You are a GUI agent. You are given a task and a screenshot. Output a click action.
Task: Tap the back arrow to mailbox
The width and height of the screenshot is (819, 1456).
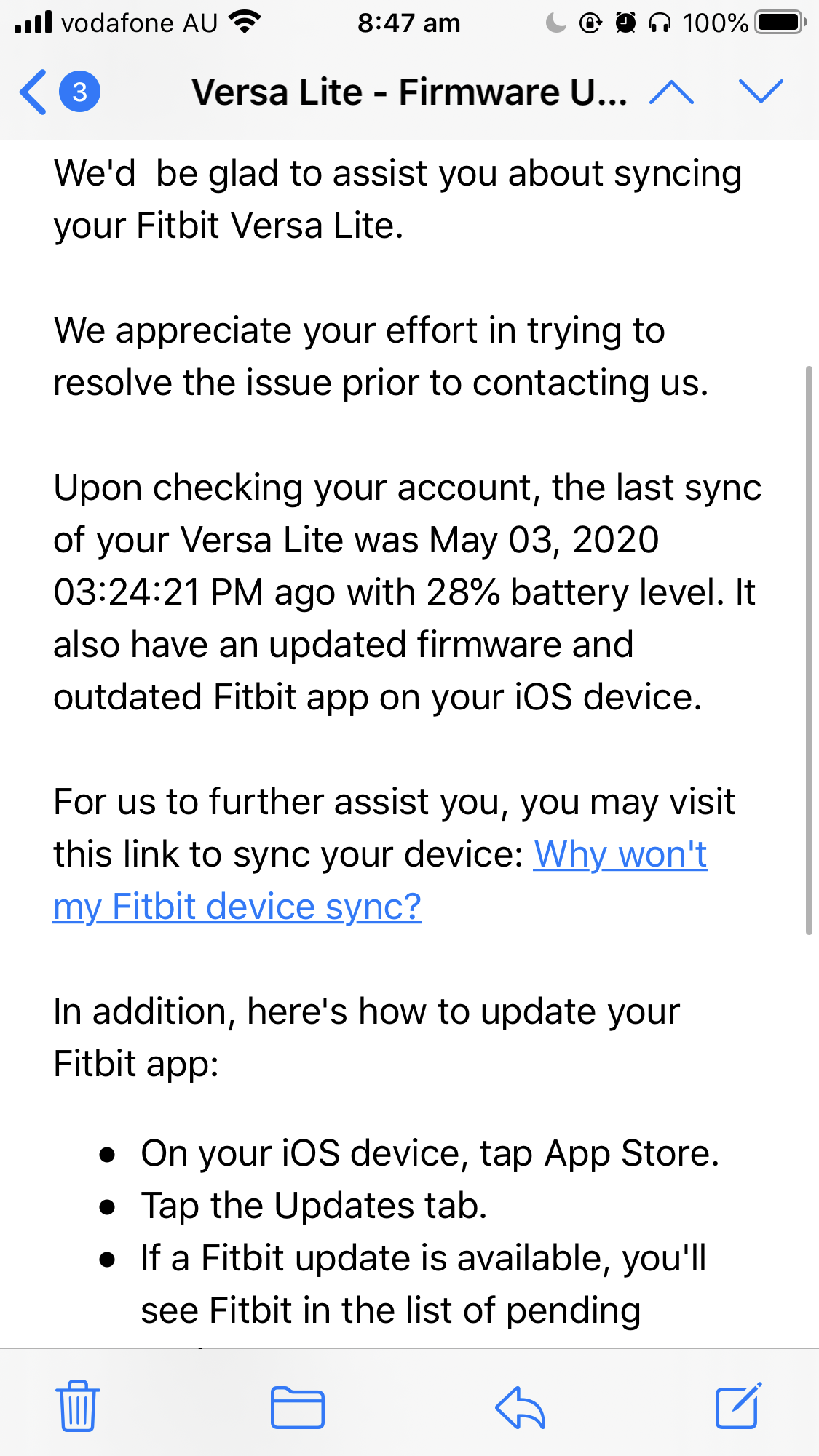[x=33, y=92]
